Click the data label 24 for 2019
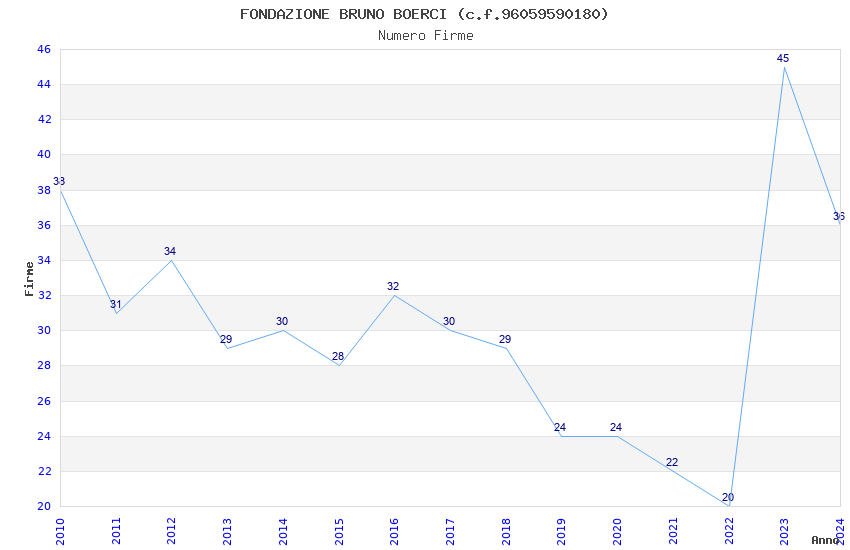 [x=560, y=428]
